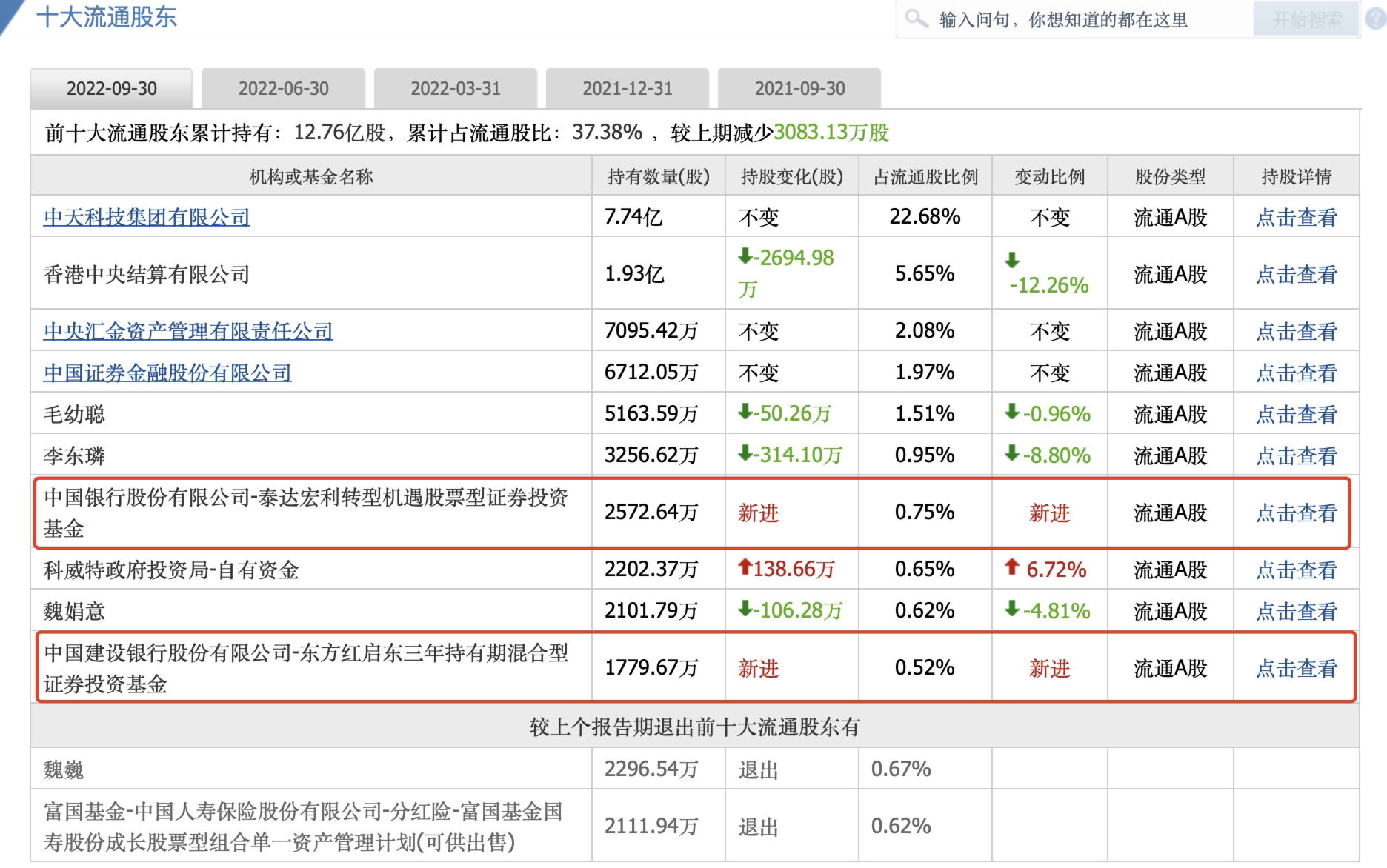Click the 股份类型 column header
The width and height of the screenshot is (1387, 868).
coord(1171,177)
